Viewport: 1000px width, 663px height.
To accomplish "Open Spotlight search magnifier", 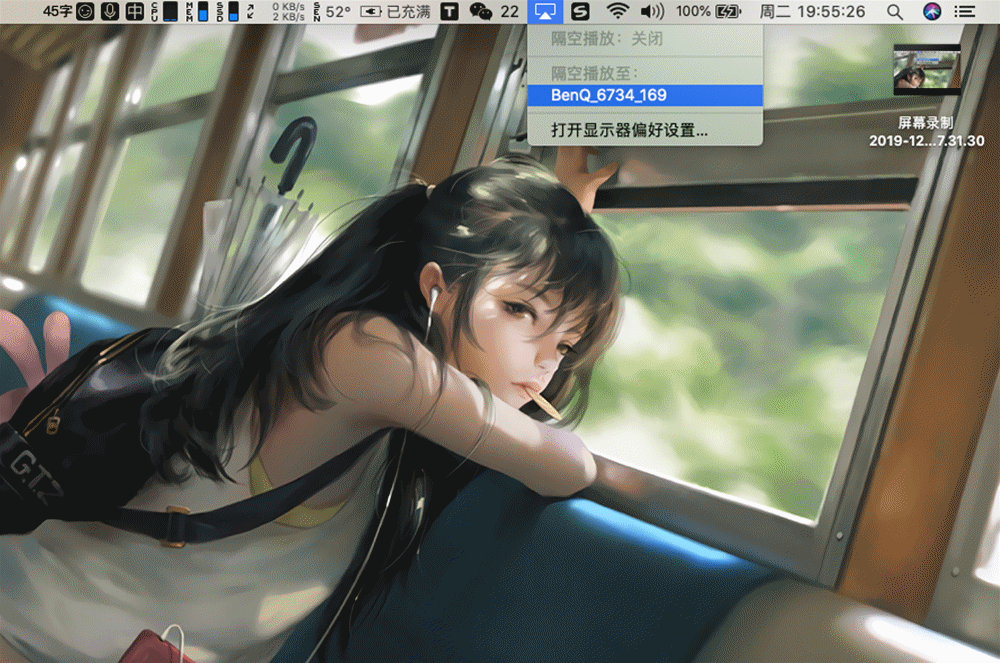I will [x=895, y=11].
